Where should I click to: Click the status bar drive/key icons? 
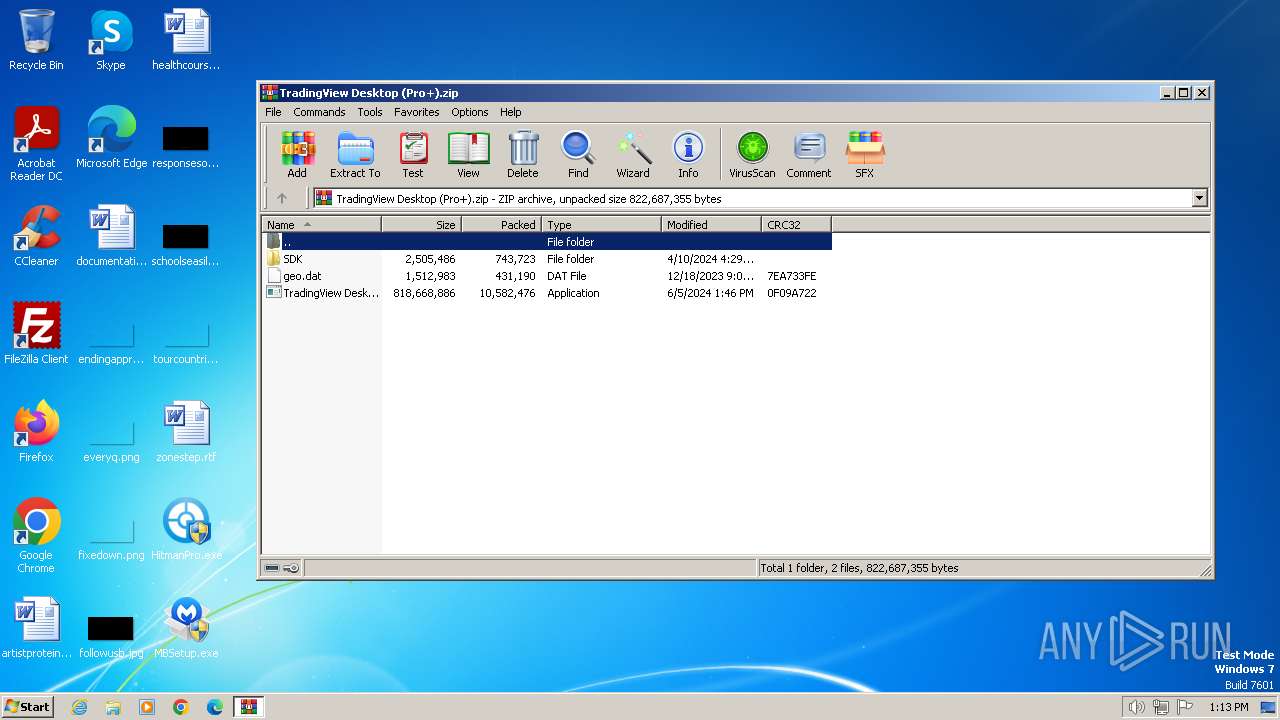coord(281,568)
